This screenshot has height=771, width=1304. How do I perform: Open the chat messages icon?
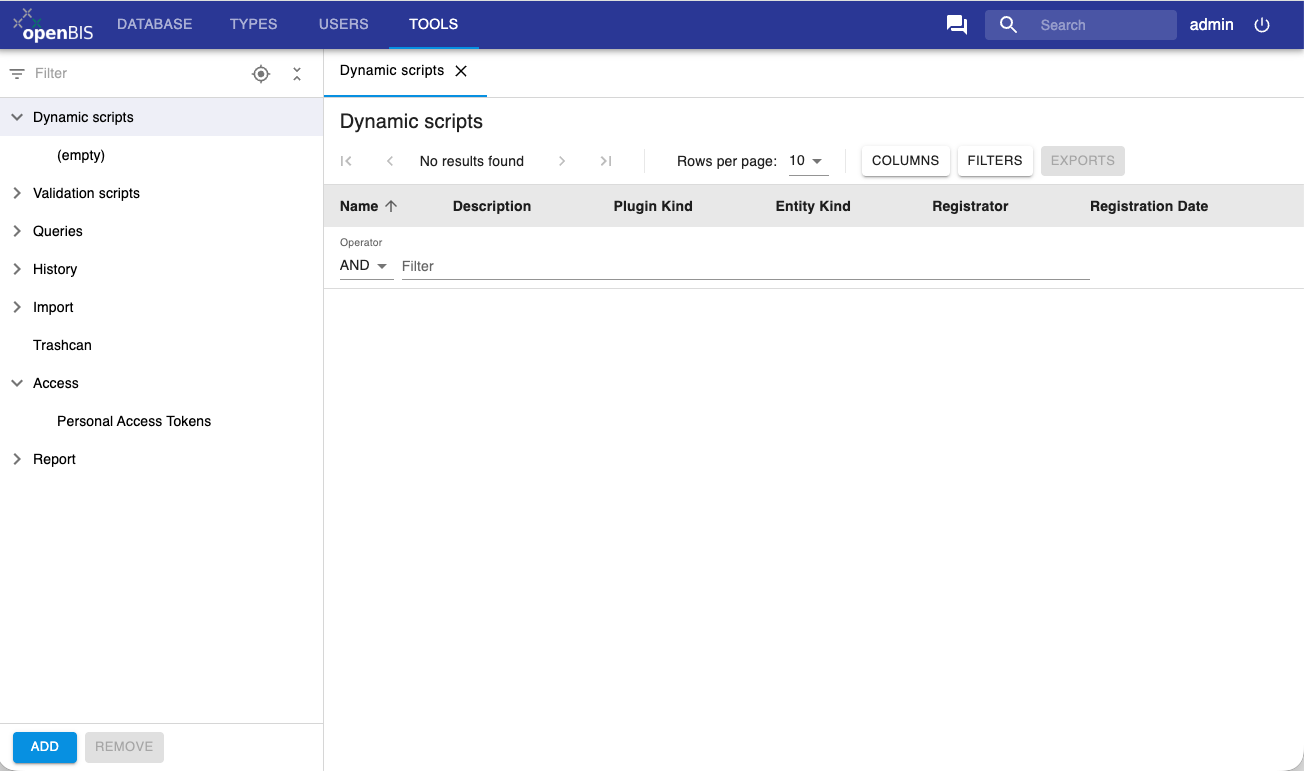click(x=957, y=25)
